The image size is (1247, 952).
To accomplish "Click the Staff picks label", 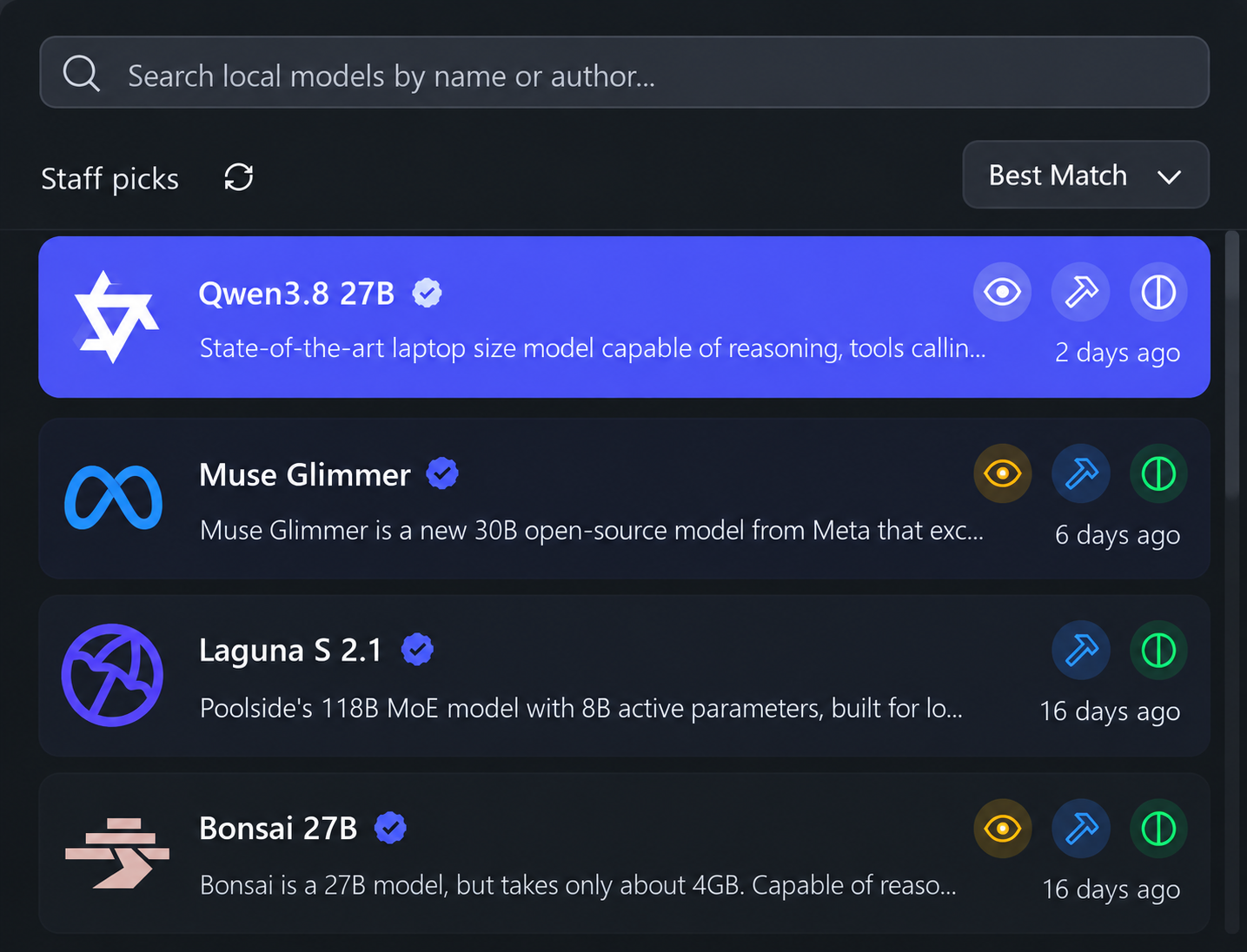I will point(109,178).
